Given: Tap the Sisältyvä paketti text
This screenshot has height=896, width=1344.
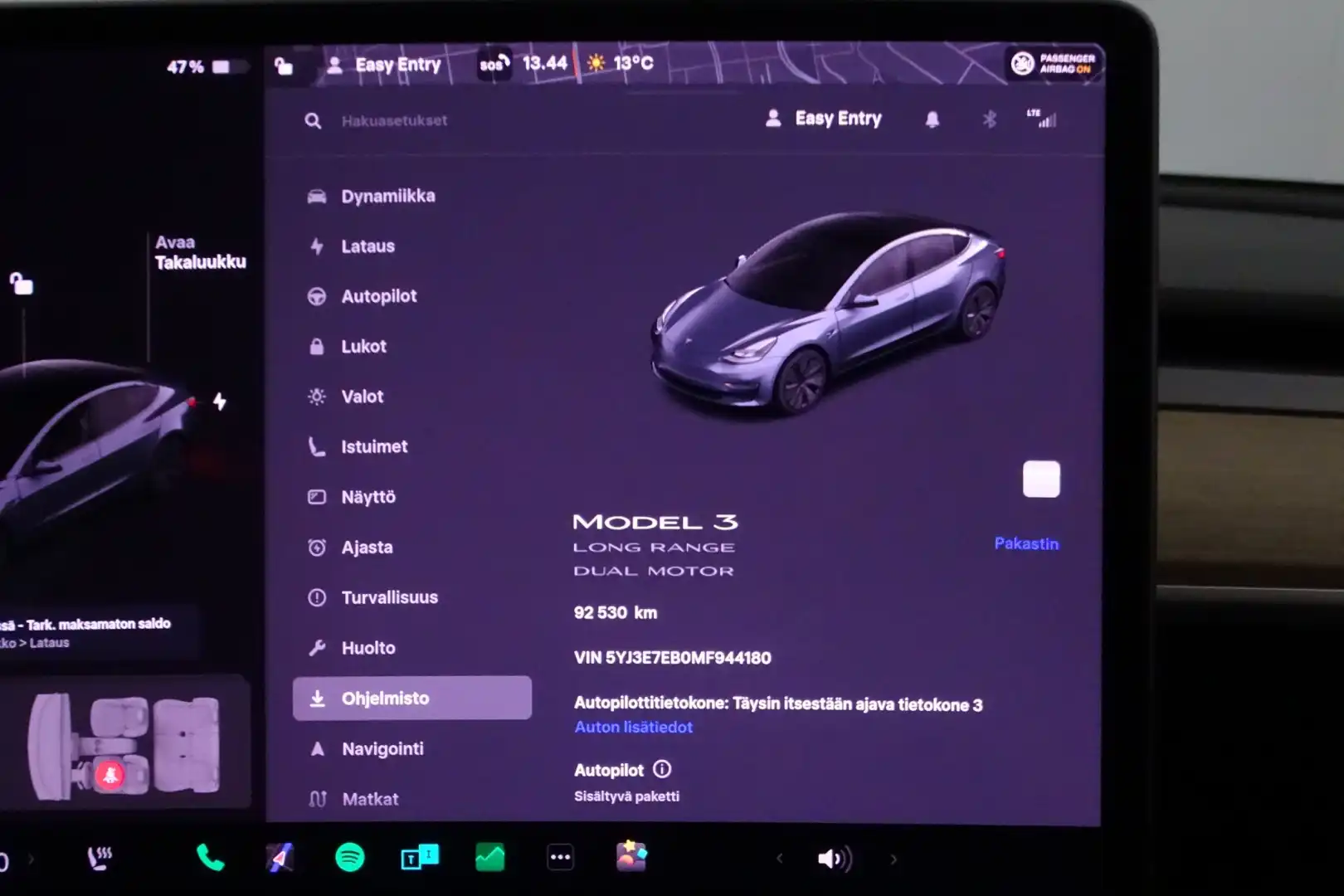Looking at the screenshot, I should [626, 796].
